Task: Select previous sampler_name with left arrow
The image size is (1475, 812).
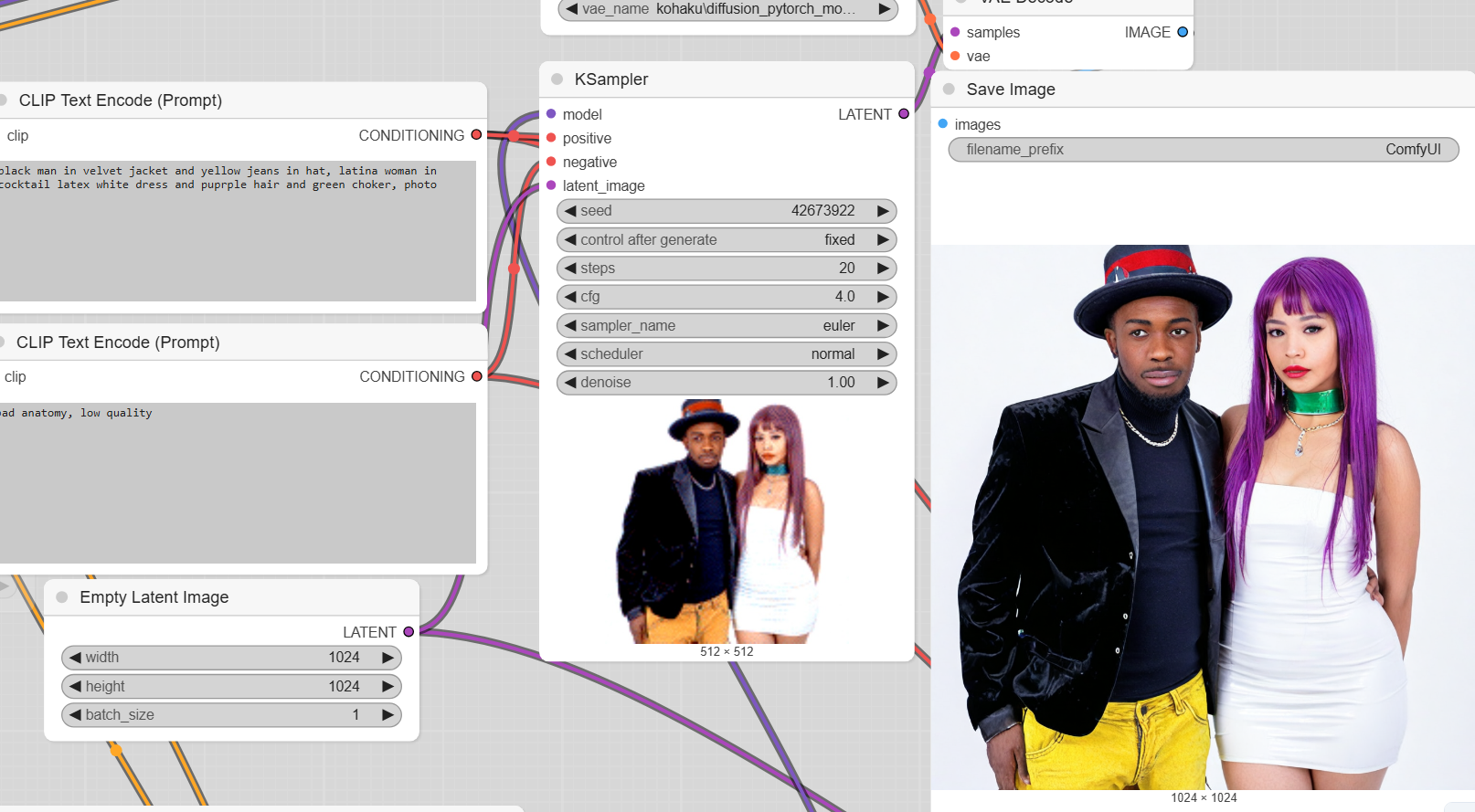Action: coord(570,326)
